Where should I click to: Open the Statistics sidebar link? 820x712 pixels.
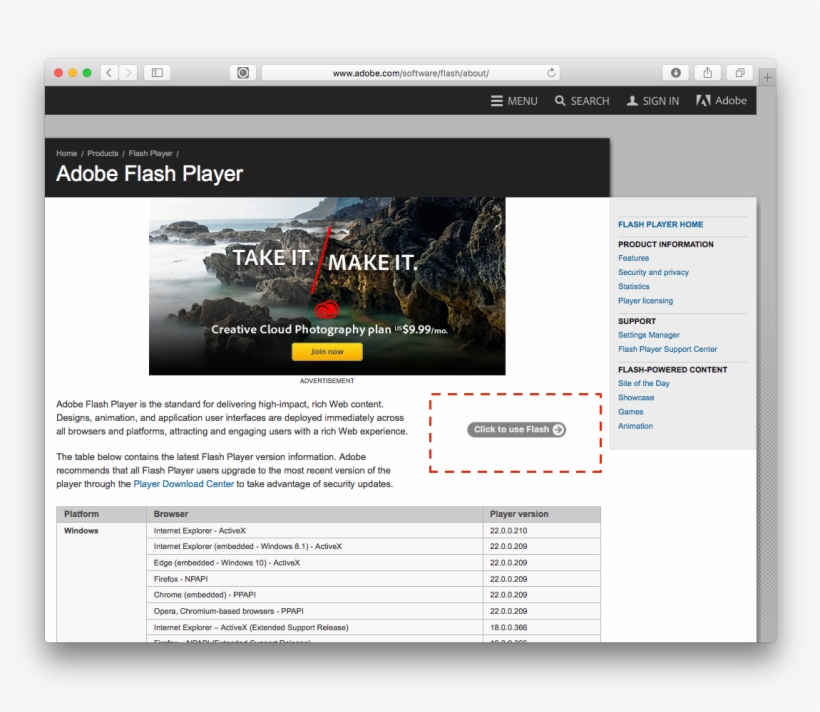coord(634,286)
